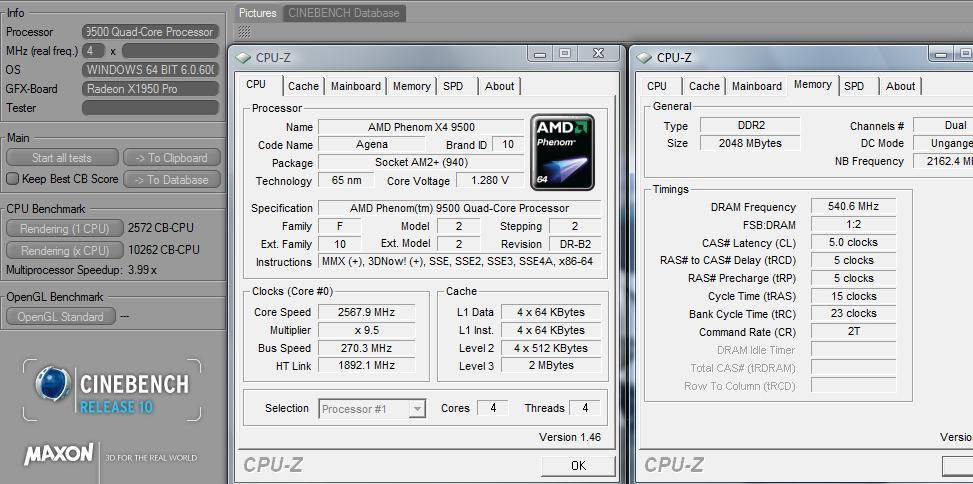Click the OS field showing WINDOWS 64 BIT
Image resolution: width=973 pixels, height=484 pixels.
[x=150, y=69]
